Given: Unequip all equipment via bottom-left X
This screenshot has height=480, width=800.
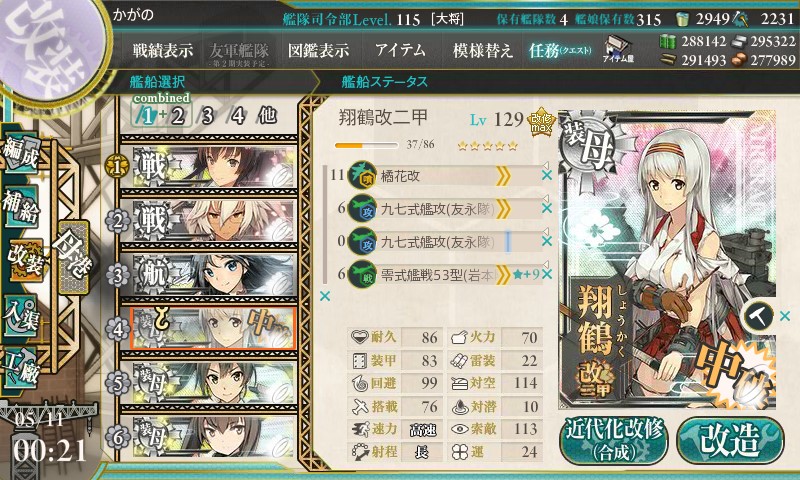Looking at the screenshot, I should (x=324, y=296).
